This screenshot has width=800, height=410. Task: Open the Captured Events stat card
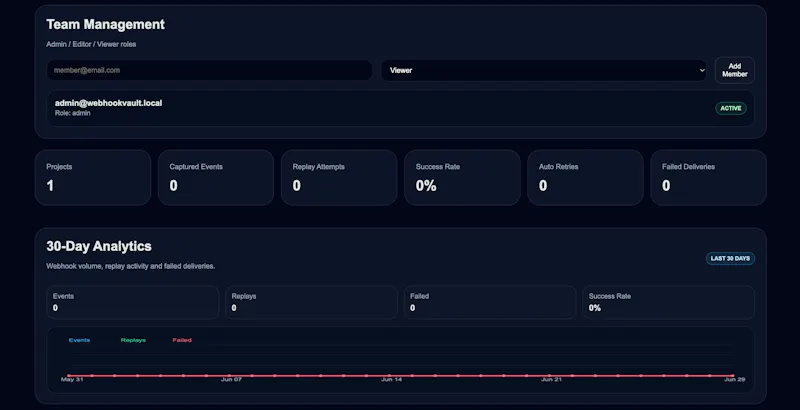pyautogui.click(x=216, y=177)
